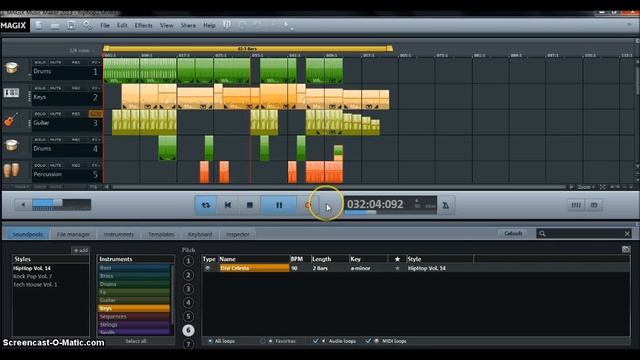Toggle the metronome icon beside time display
Viewport: 640px width, 360px height.
pos(446,205)
